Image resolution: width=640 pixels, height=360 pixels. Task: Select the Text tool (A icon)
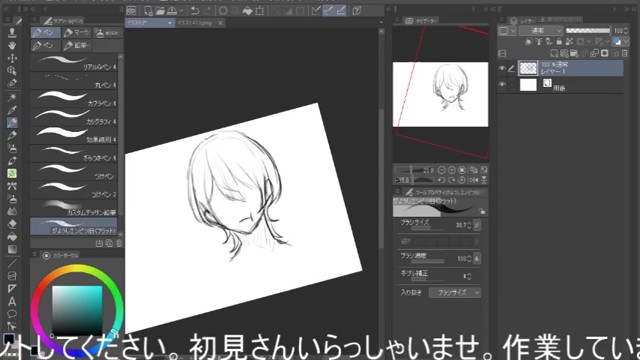[x=12, y=301]
